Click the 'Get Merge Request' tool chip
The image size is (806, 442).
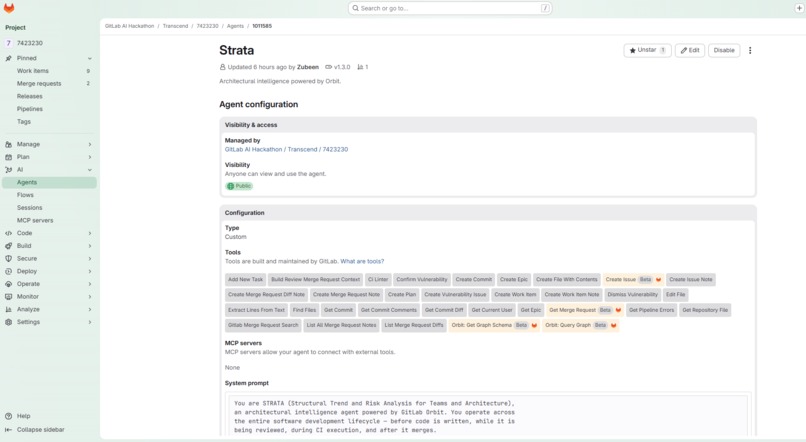585,310
